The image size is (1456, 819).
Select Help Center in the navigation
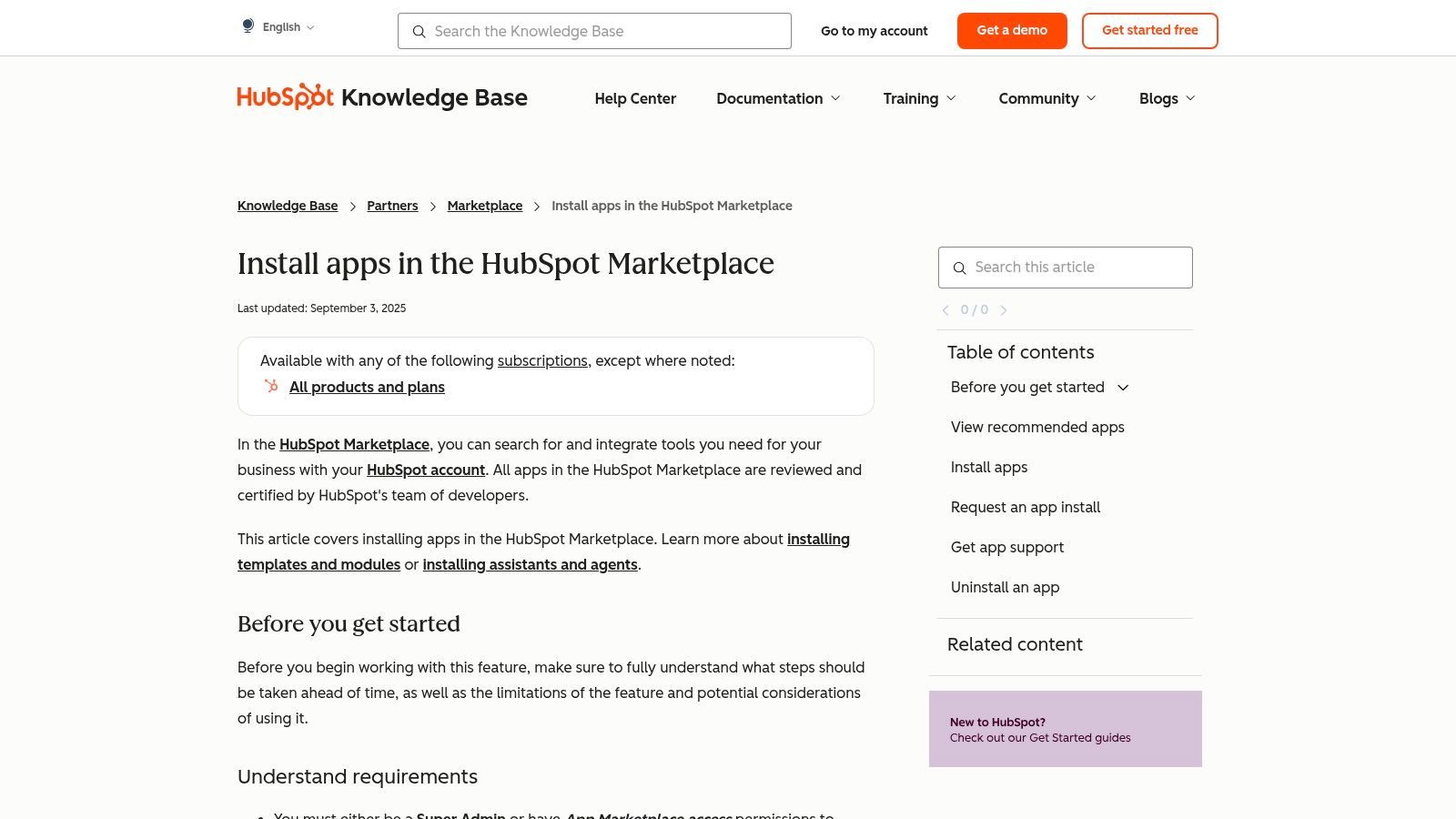tap(635, 98)
